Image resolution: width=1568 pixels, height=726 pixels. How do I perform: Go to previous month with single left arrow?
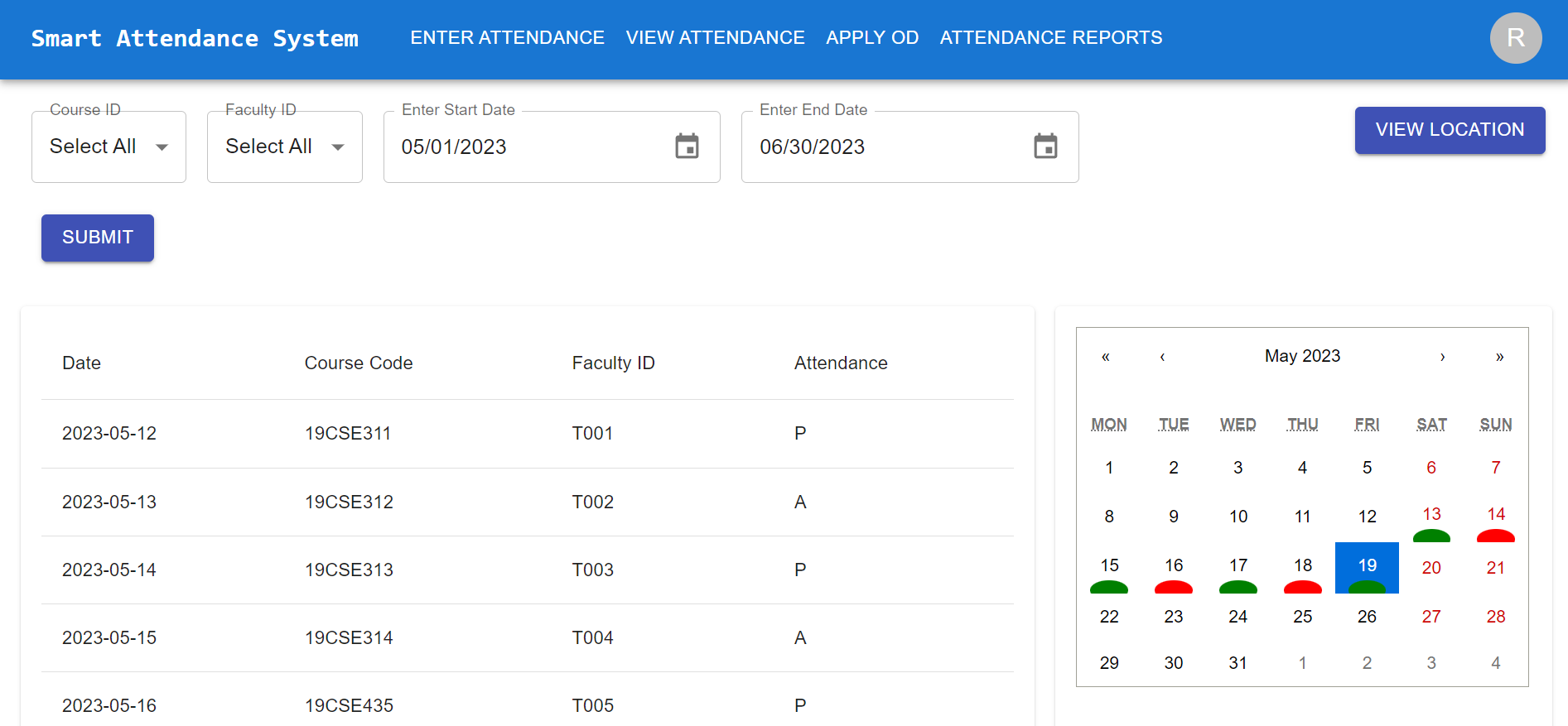click(1162, 357)
